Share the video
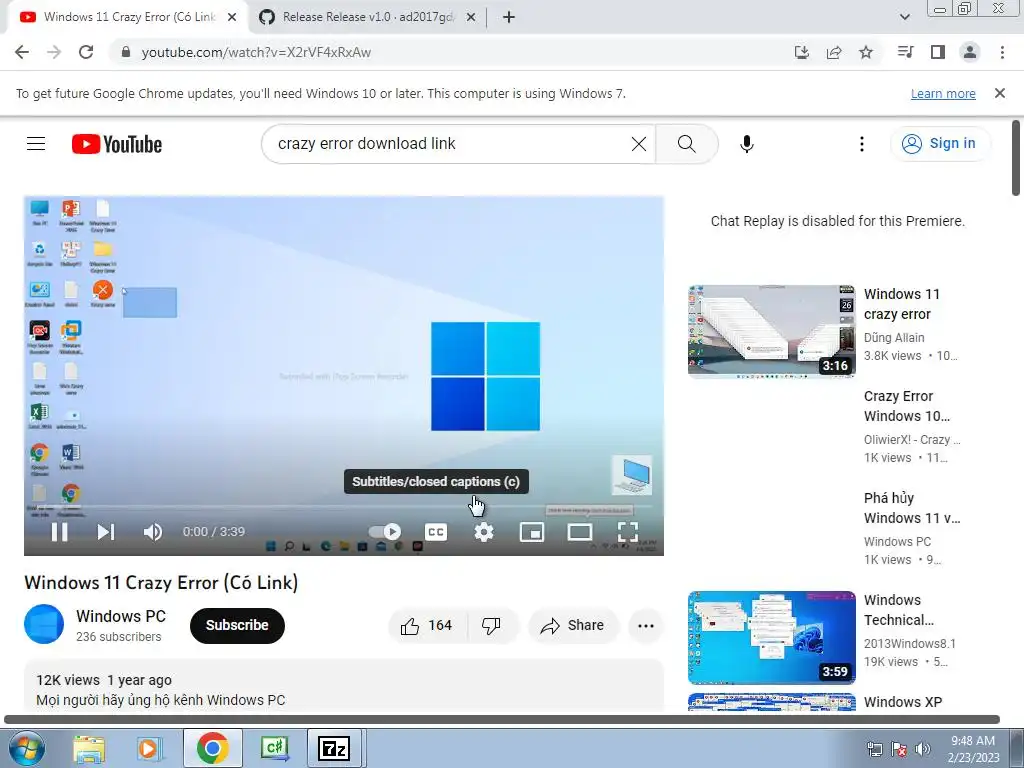Screen dimensions: 1024x768 pos(573,626)
